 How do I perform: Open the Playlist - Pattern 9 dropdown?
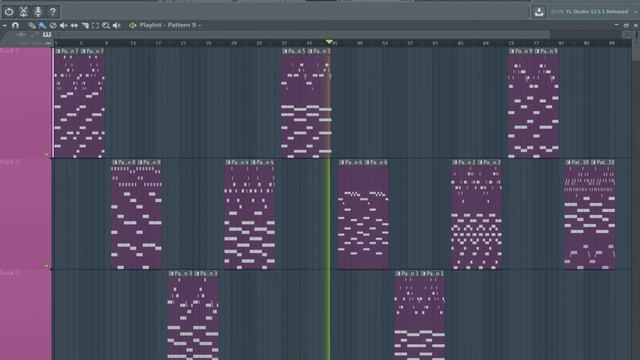coord(170,25)
